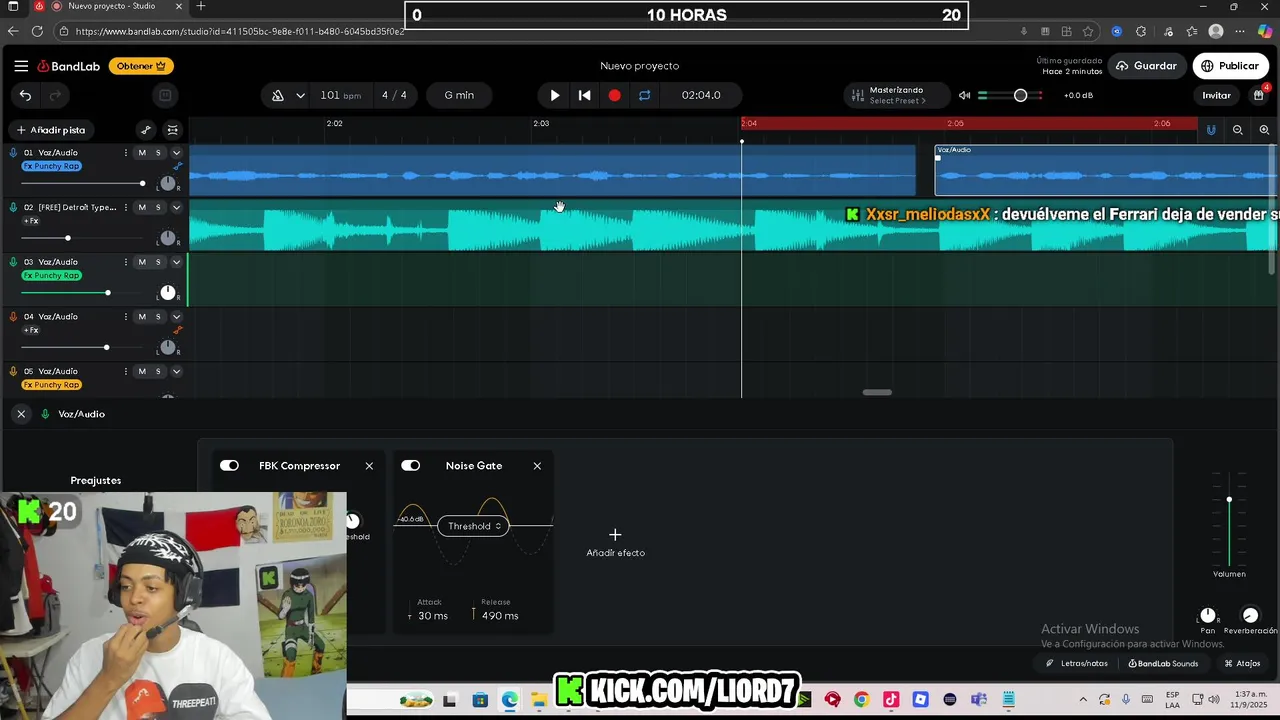Click track 05 microphone icon
1280x720 pixels.
pos(13,371)
